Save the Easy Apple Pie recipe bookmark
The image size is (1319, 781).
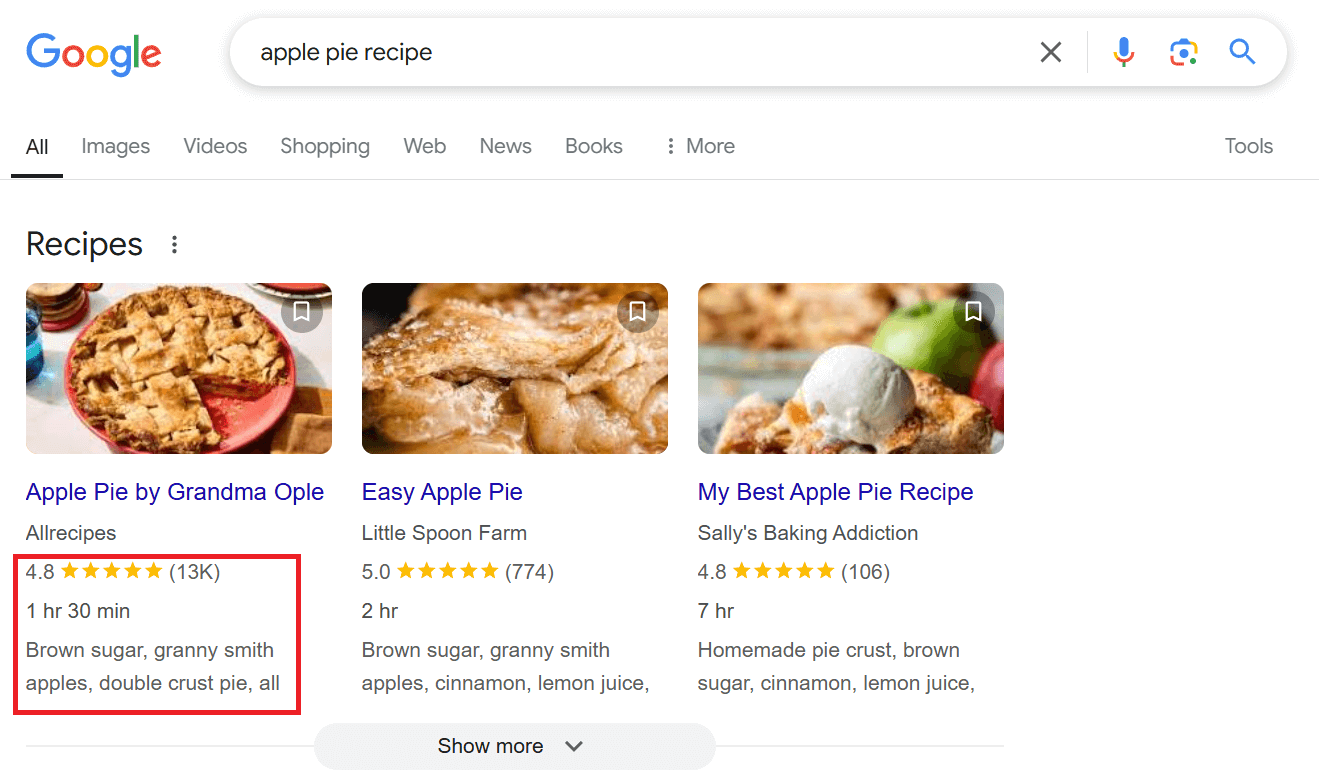click(637, 311)
